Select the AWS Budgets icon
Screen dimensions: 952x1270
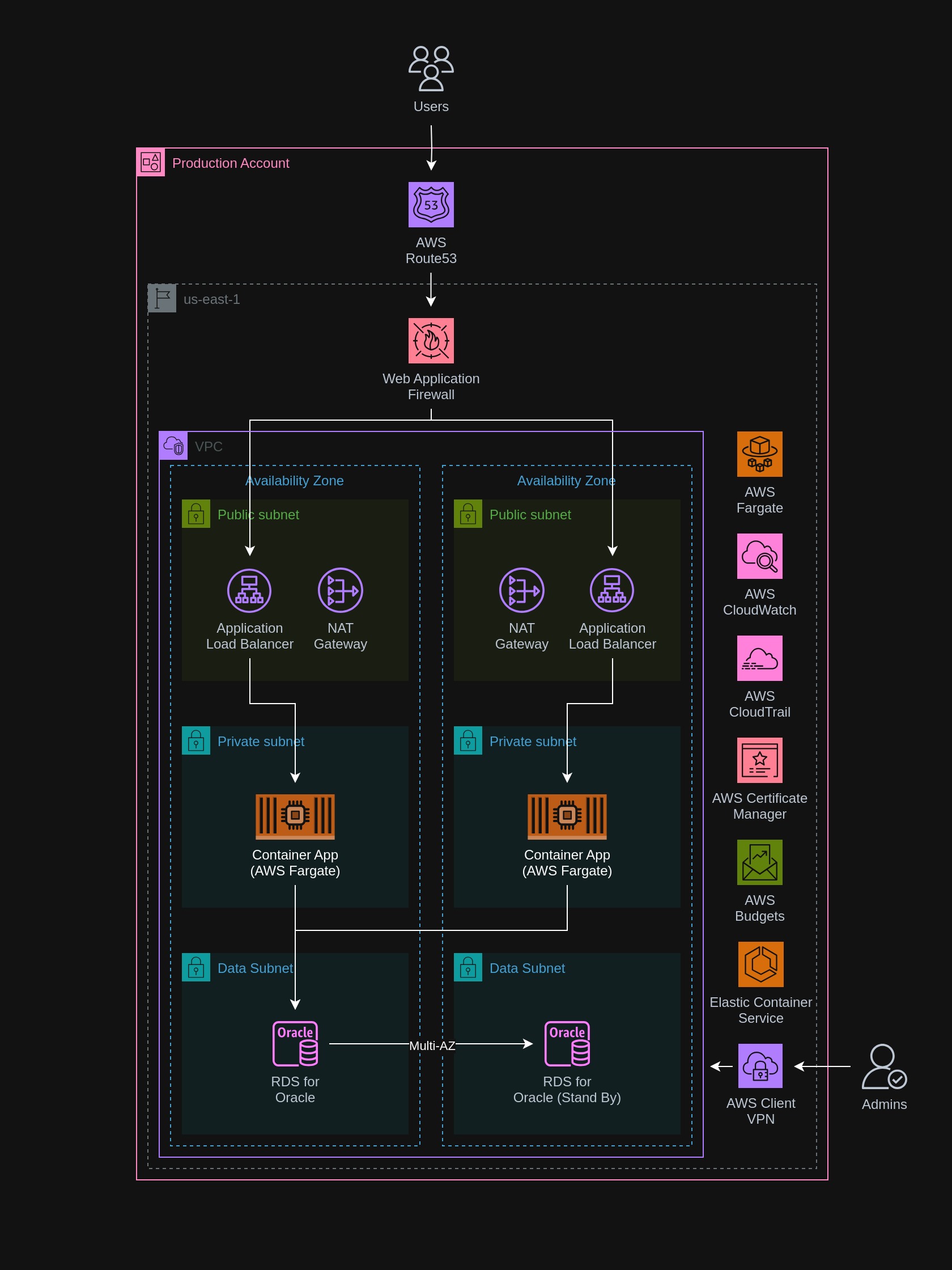(760, 862)
